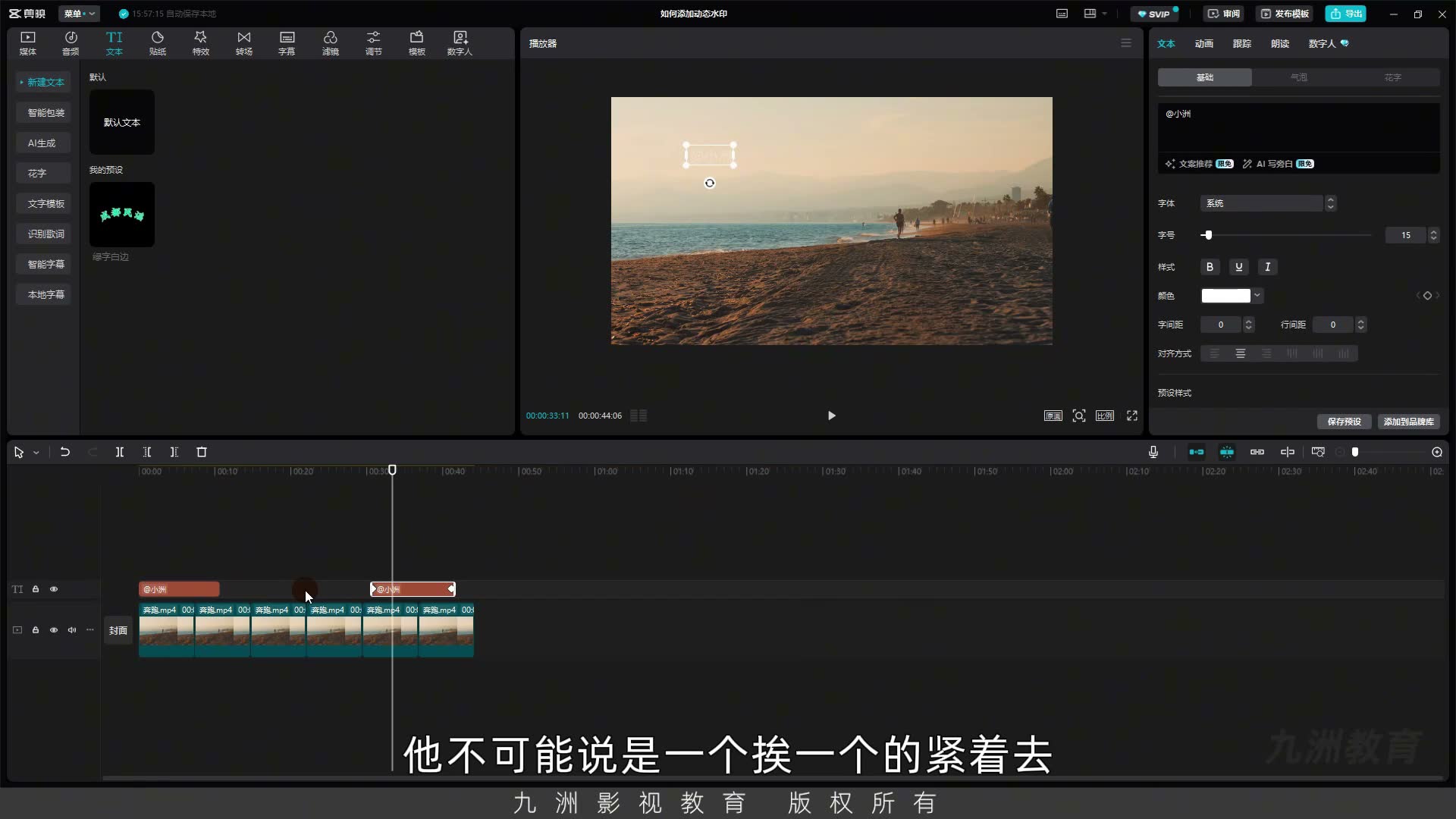The height and width of the screenshot is (819, 1456).
Task: Toggle preview axis icon in timeline toolbar
Action: tap(1288, 452)
